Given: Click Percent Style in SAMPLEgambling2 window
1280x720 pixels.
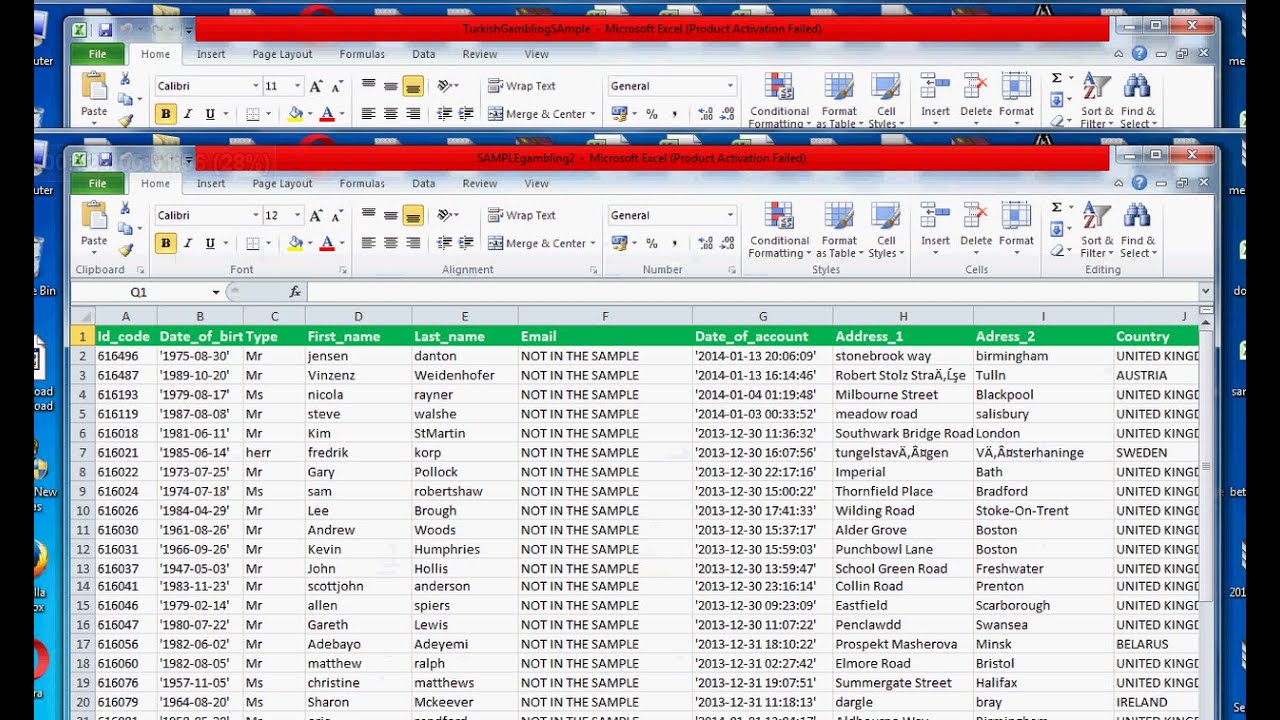Looking at the screenshot, I should coord(652,243).
